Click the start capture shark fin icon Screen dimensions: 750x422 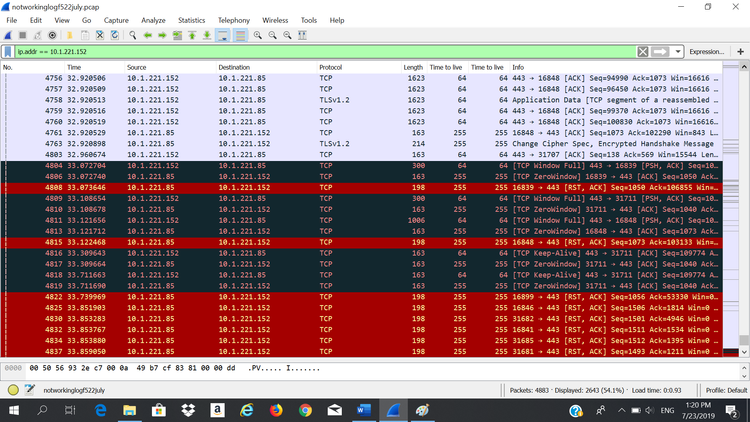(9, 35)
